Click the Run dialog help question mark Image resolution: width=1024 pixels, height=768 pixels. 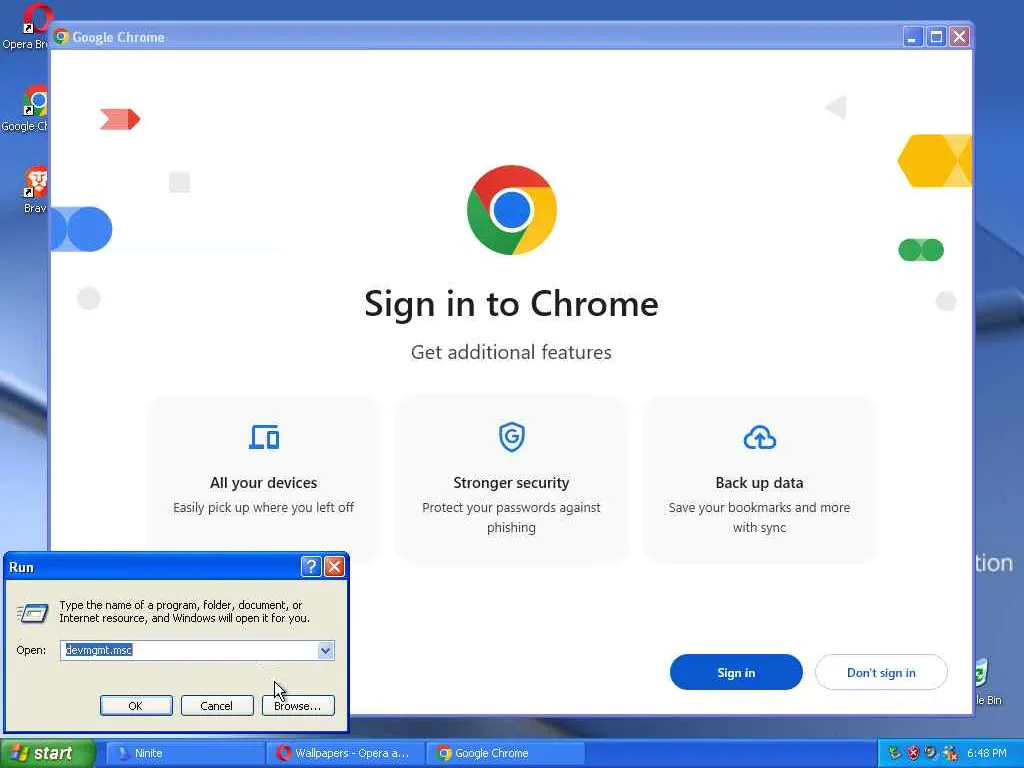311,566
